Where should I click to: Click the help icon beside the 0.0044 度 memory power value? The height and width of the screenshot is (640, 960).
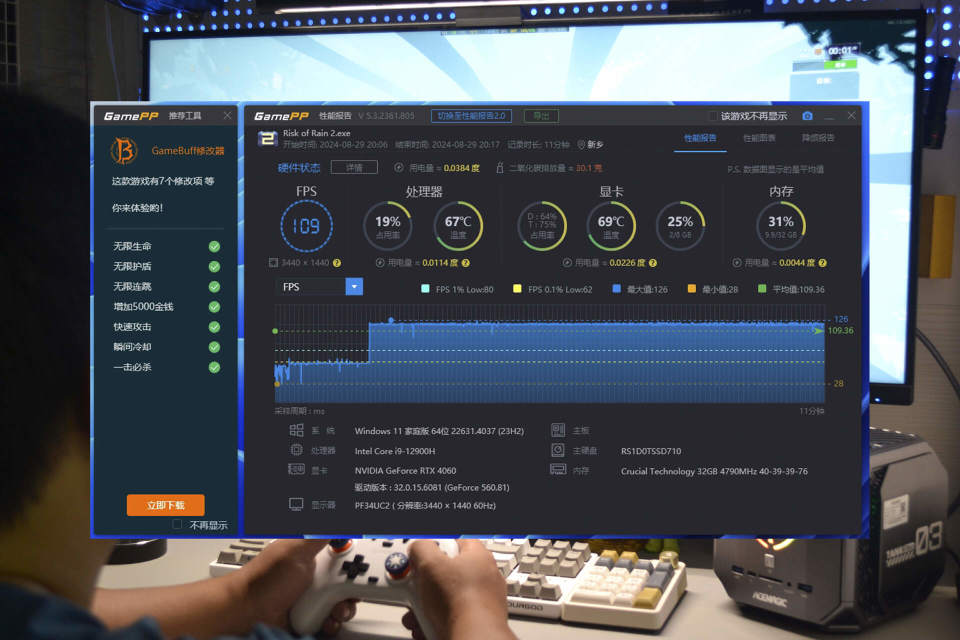822,263
